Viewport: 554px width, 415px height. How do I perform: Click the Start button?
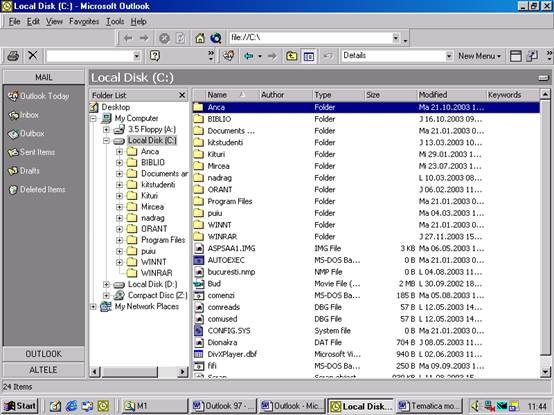pyautogui.click(x=20, y=406)
